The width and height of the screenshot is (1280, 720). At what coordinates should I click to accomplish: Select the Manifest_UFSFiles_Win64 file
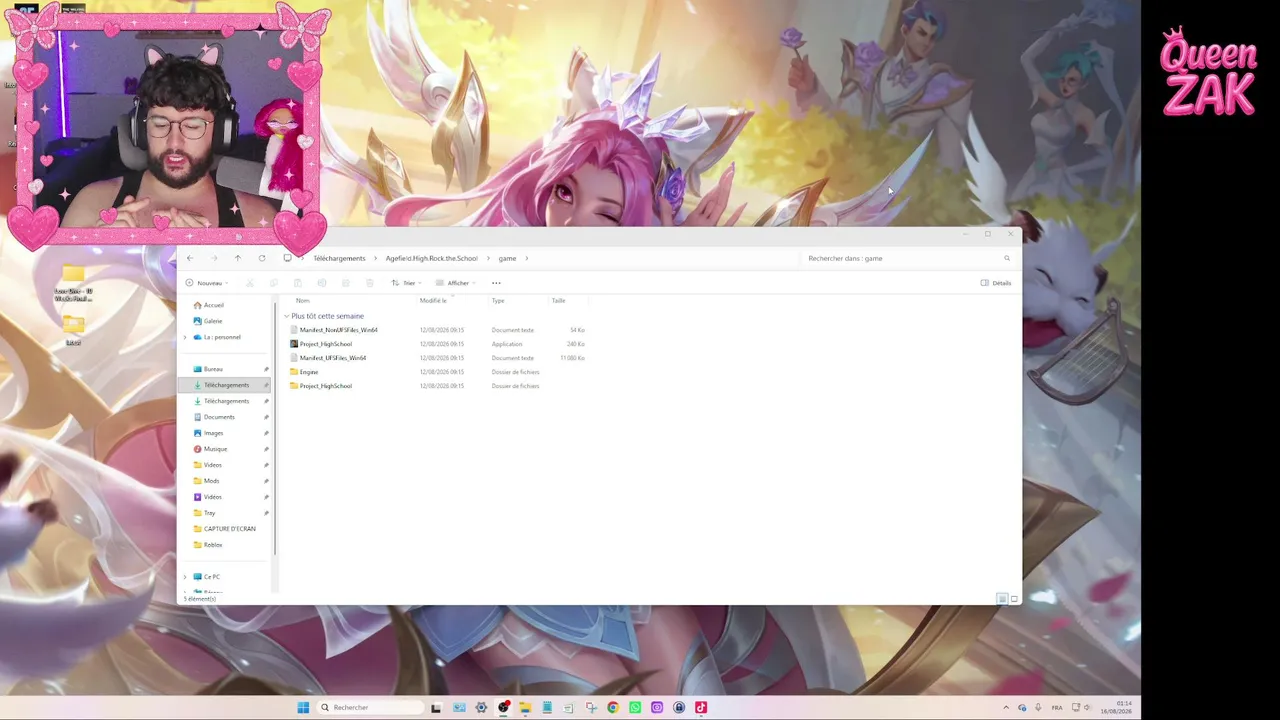tap(333, 358)
